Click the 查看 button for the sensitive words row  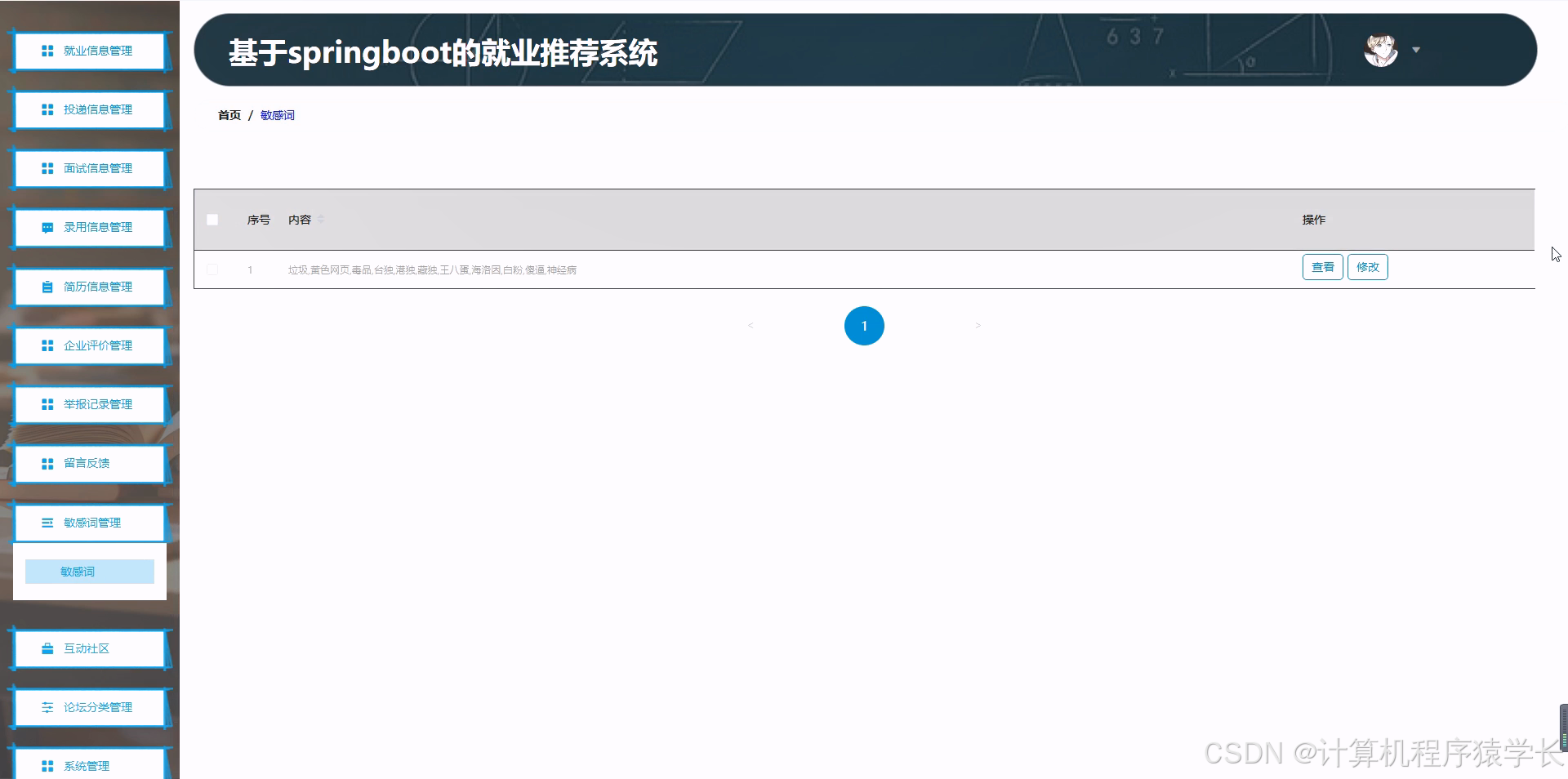tap(1322, 267)
